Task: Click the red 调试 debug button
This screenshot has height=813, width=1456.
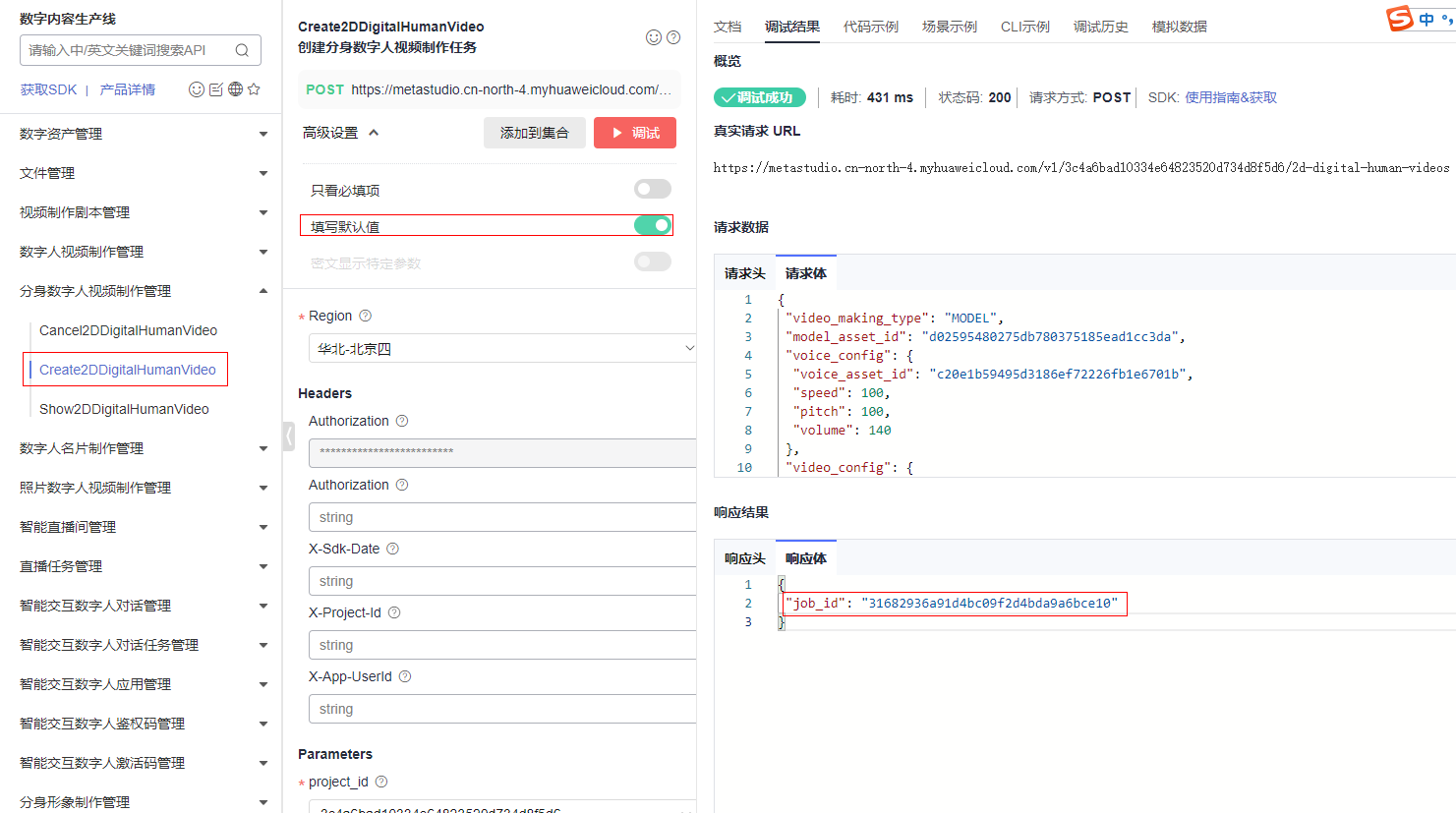Action: 635,133
